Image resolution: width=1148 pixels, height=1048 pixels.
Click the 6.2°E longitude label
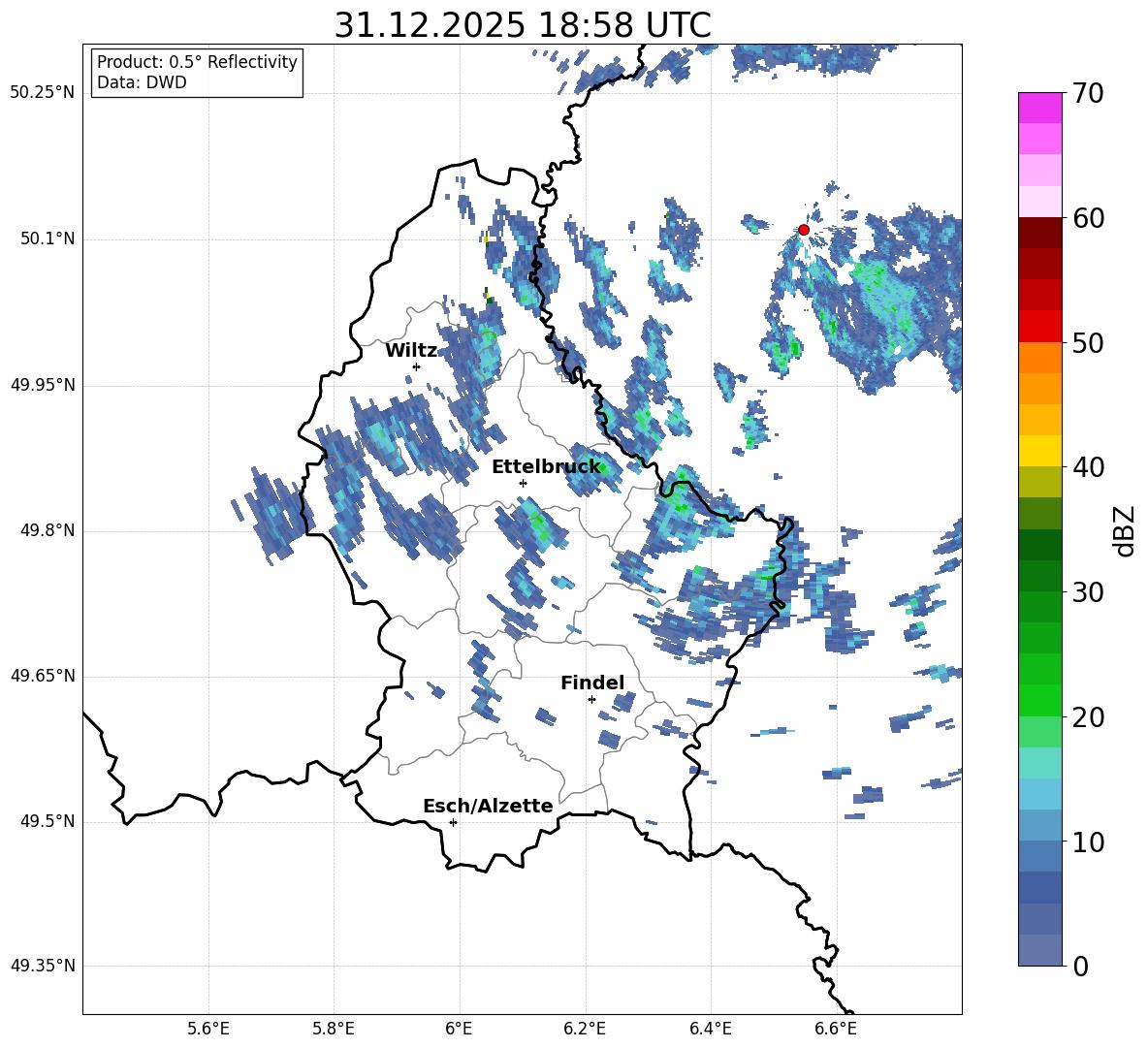[x=585, y=1029]
